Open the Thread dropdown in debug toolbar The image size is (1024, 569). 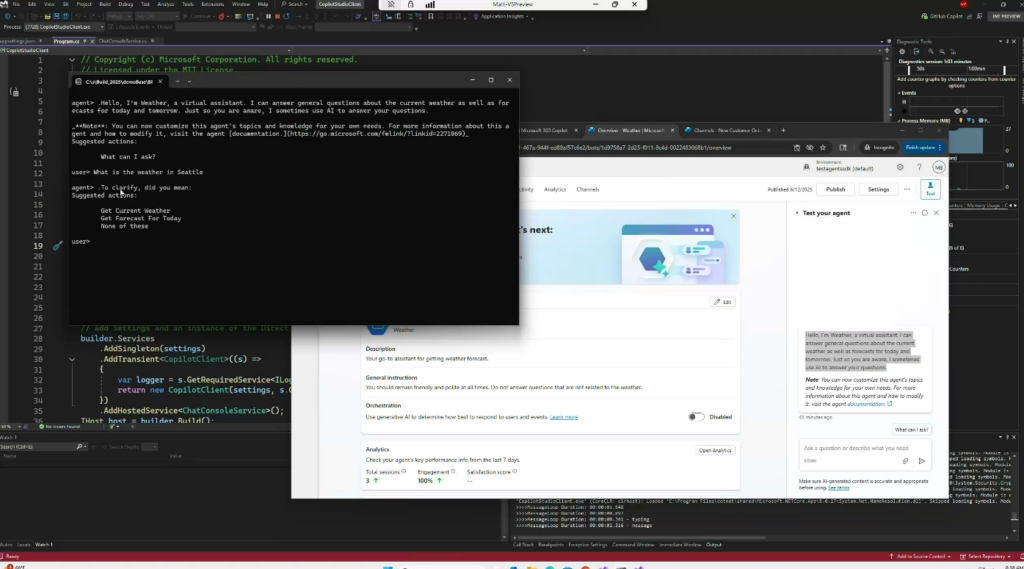tap(215, 27)
